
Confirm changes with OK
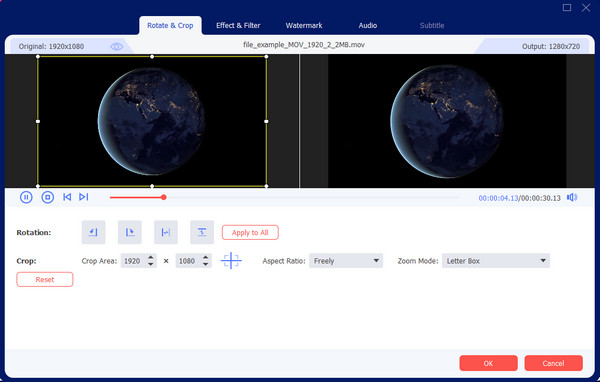(x=488, y=363)
